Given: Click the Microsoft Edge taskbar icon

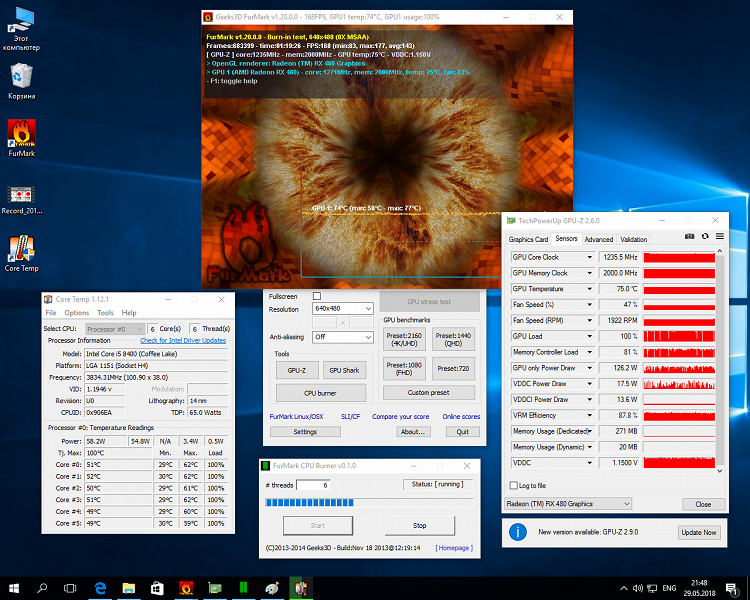Looking at the screenshot, I should click(x=100, y=588).
